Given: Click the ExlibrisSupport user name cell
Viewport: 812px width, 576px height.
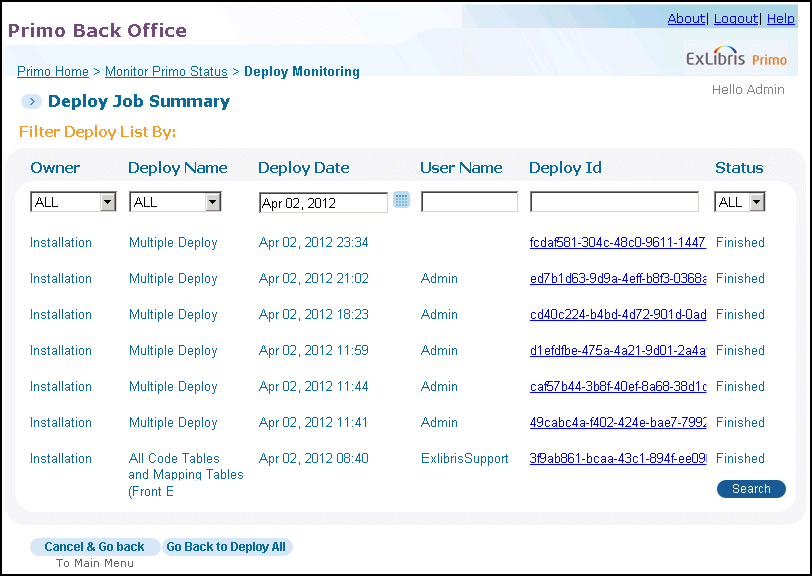Looking at the screenshot, I should (465, 458).
